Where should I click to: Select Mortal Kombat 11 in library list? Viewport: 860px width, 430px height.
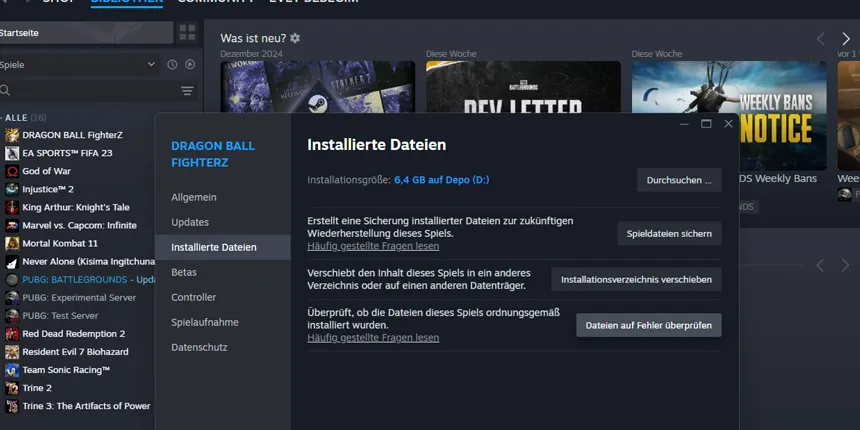point(60,244)
